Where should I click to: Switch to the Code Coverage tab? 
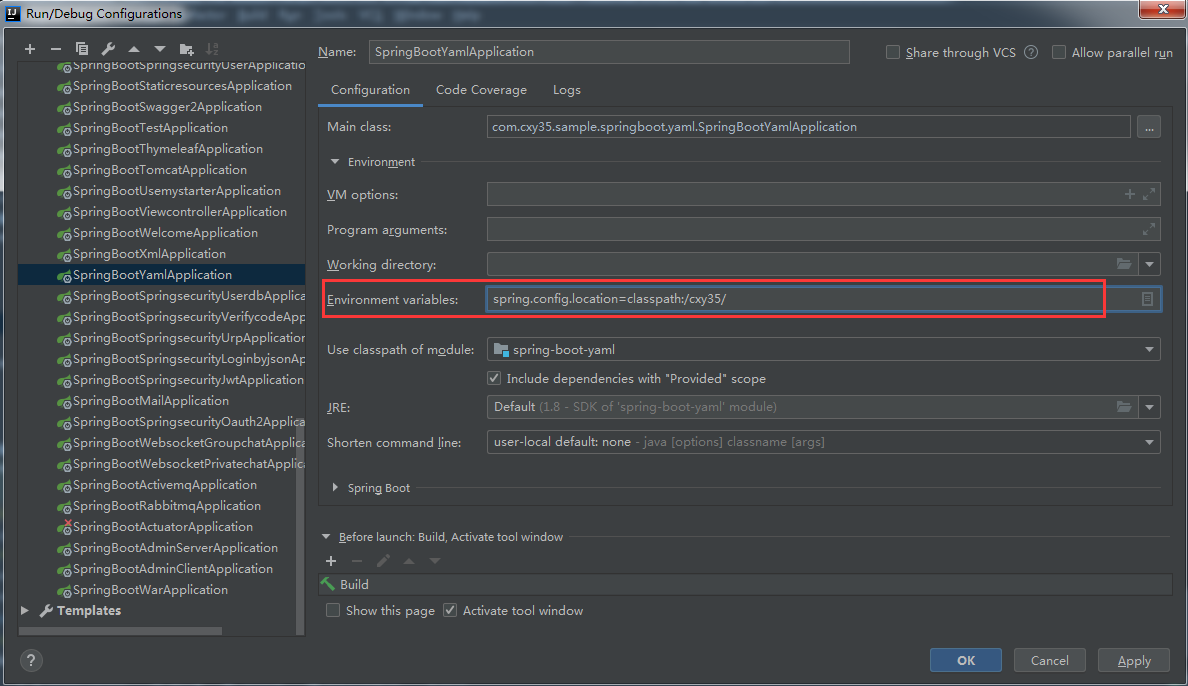(481, 89)
